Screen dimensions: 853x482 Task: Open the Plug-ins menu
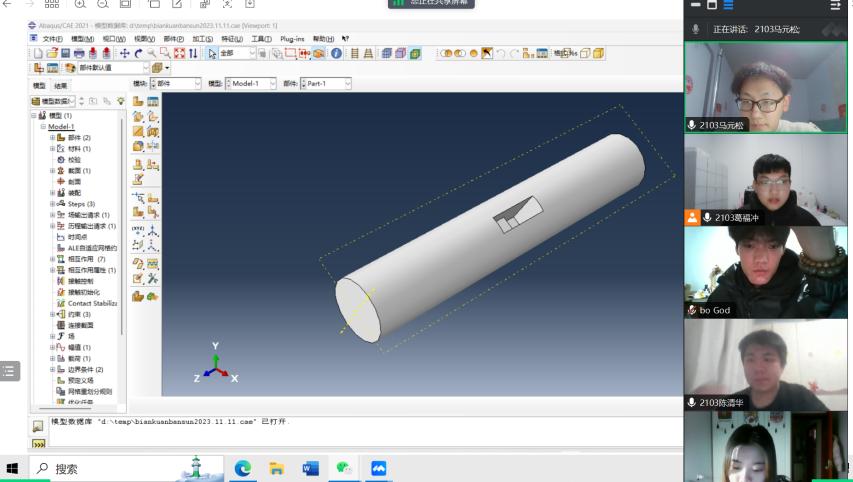point(292,39)
